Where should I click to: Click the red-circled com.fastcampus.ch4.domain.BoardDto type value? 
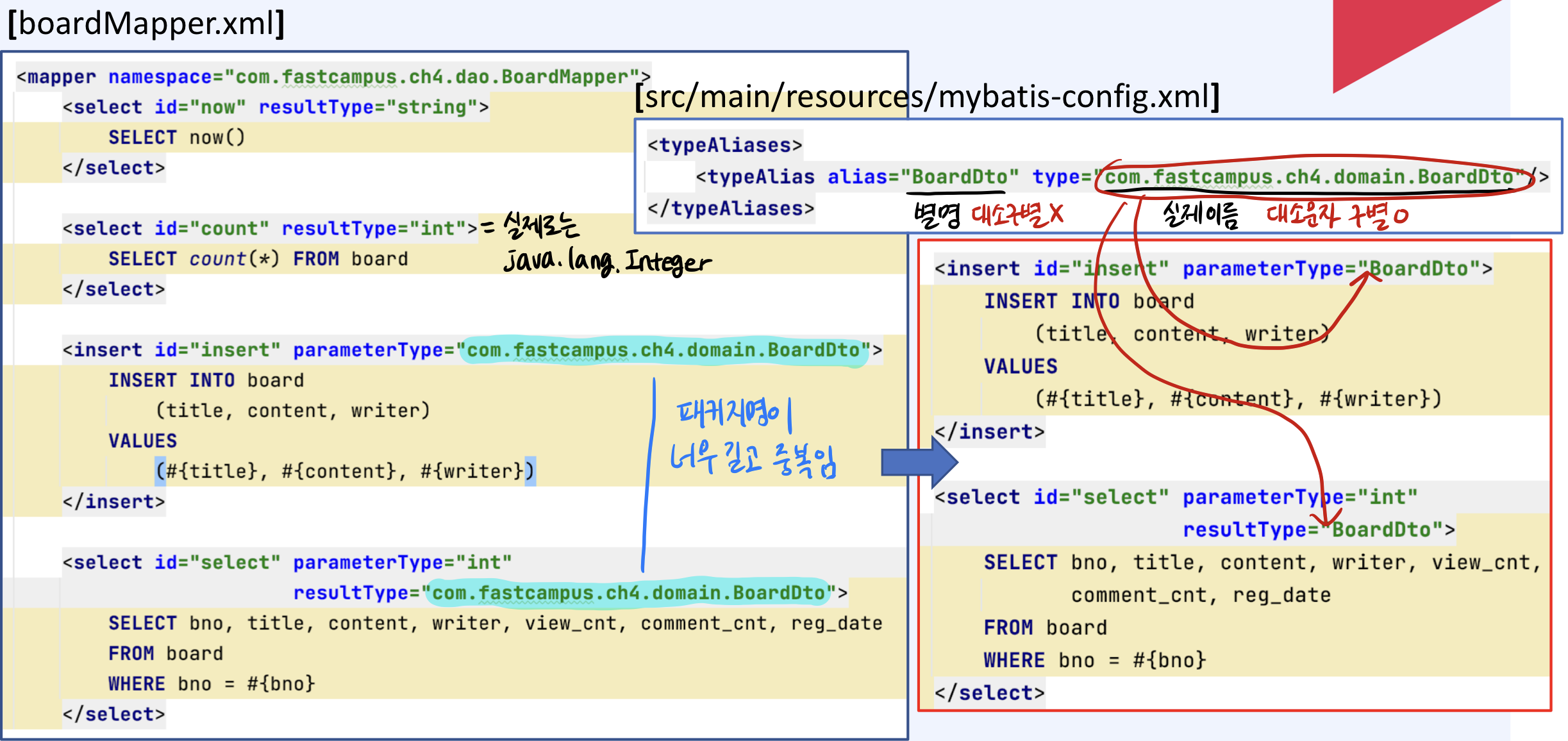1308,177
